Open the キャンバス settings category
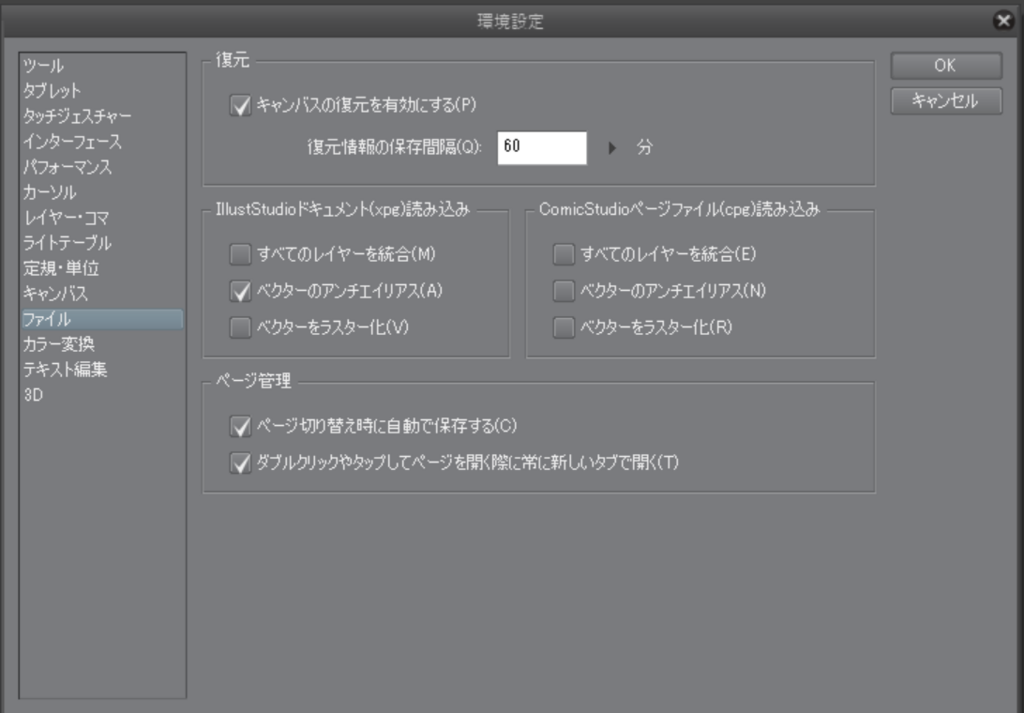The width and height of the screenshot is (1024, 713). pos(102,294)
